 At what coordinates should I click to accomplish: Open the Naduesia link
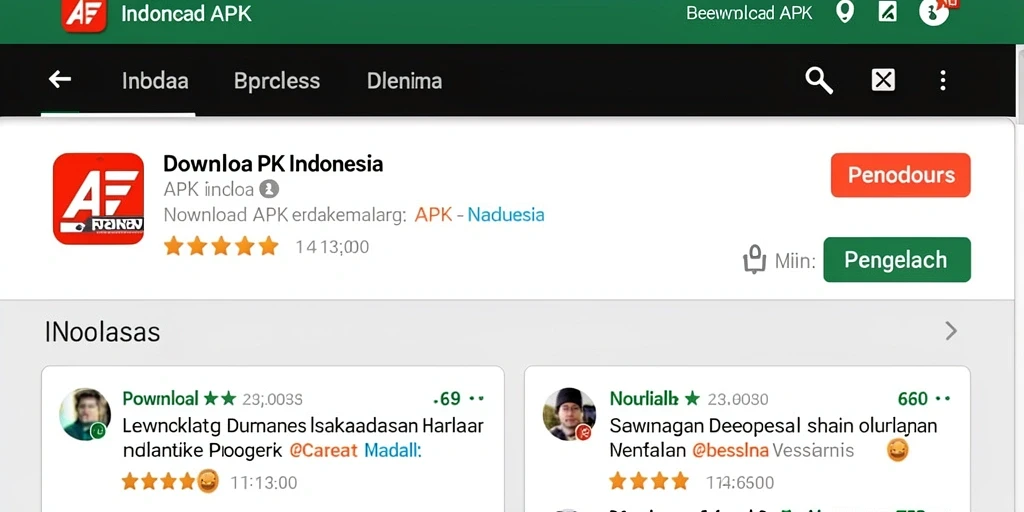(505, 214)
